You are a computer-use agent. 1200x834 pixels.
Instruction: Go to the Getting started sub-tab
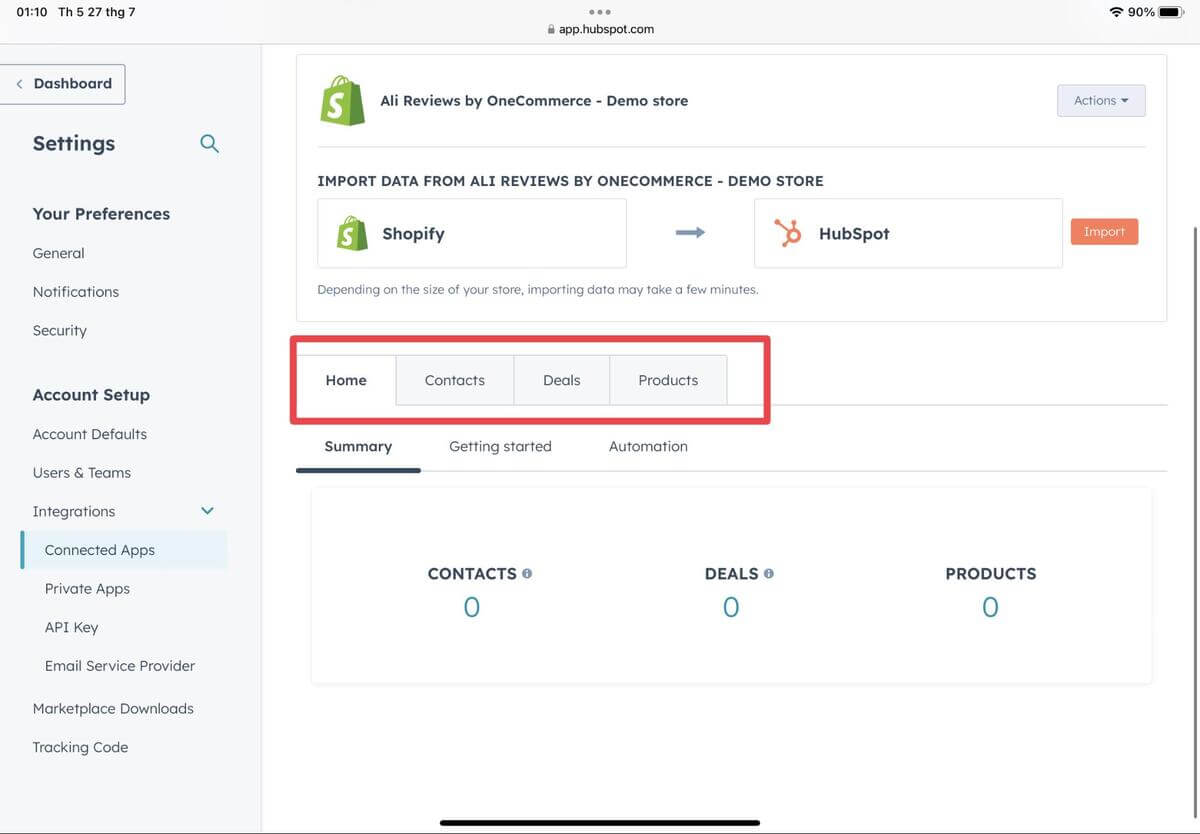pyautogui.click(x=500, y=447)
